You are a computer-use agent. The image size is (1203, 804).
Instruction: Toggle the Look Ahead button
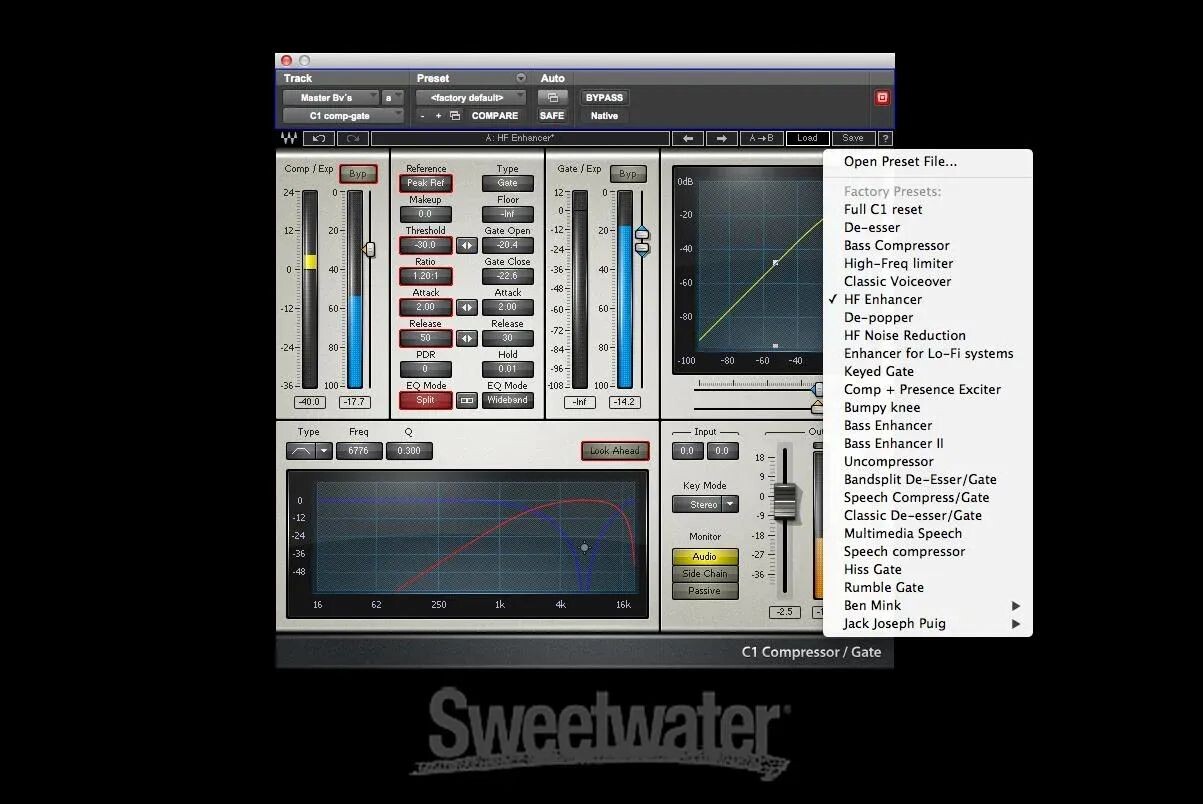point(615,451)
